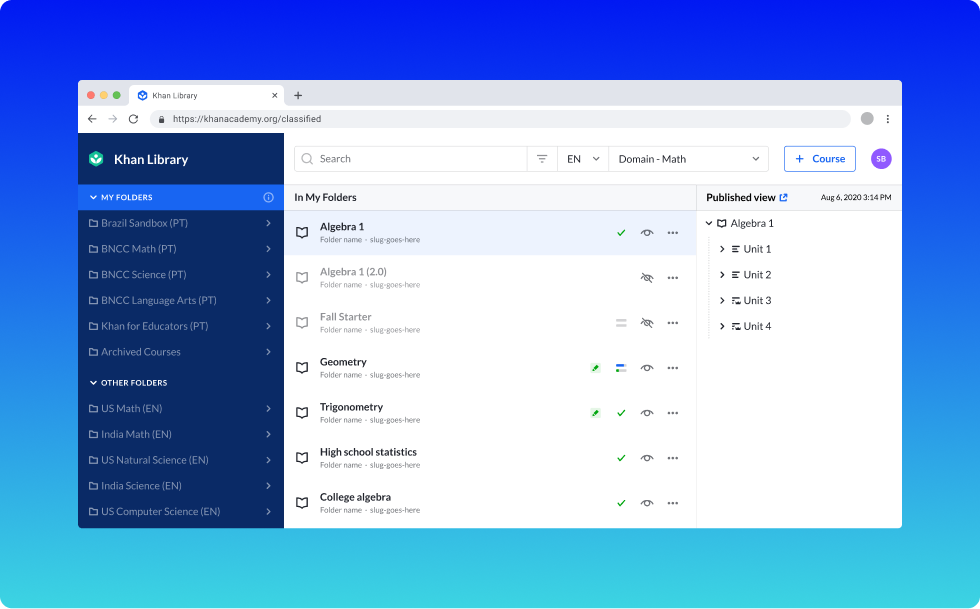Open the India Science (EN) folder
The image size is (980, 609).
click(181, 486)
